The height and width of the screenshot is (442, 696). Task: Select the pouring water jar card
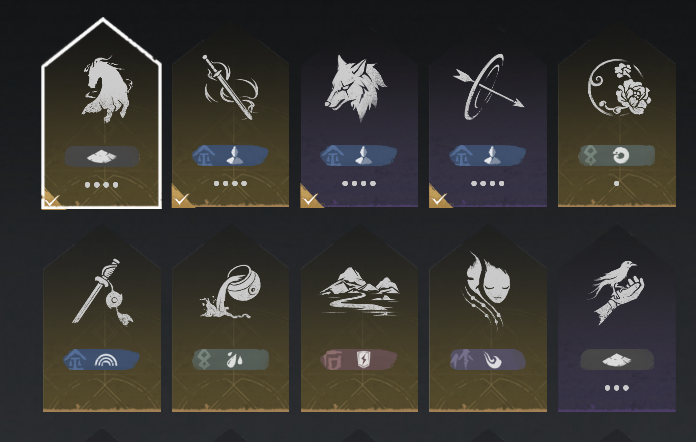pos(230,318)
